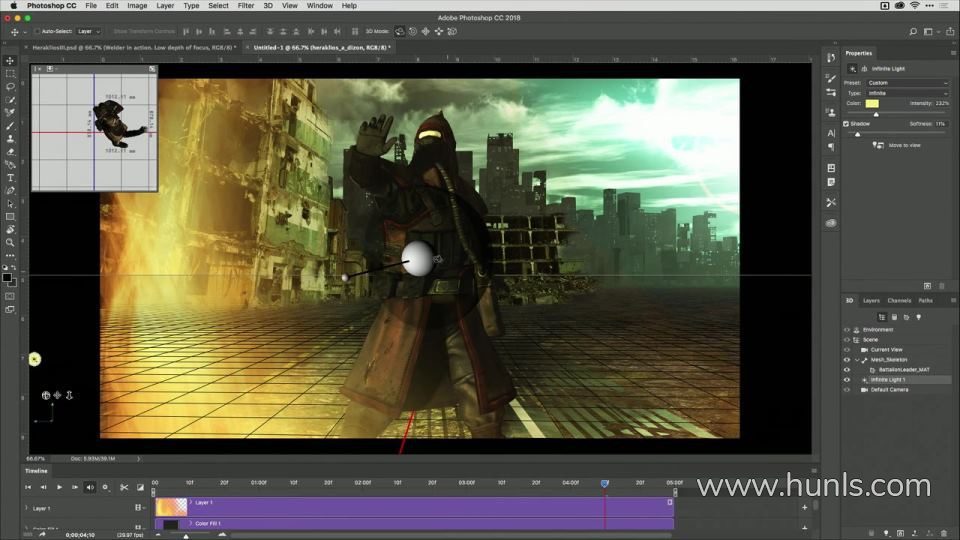Go to first frame of timeline
Viewport: 960px width, 540px height.
(x=28, y=487)
